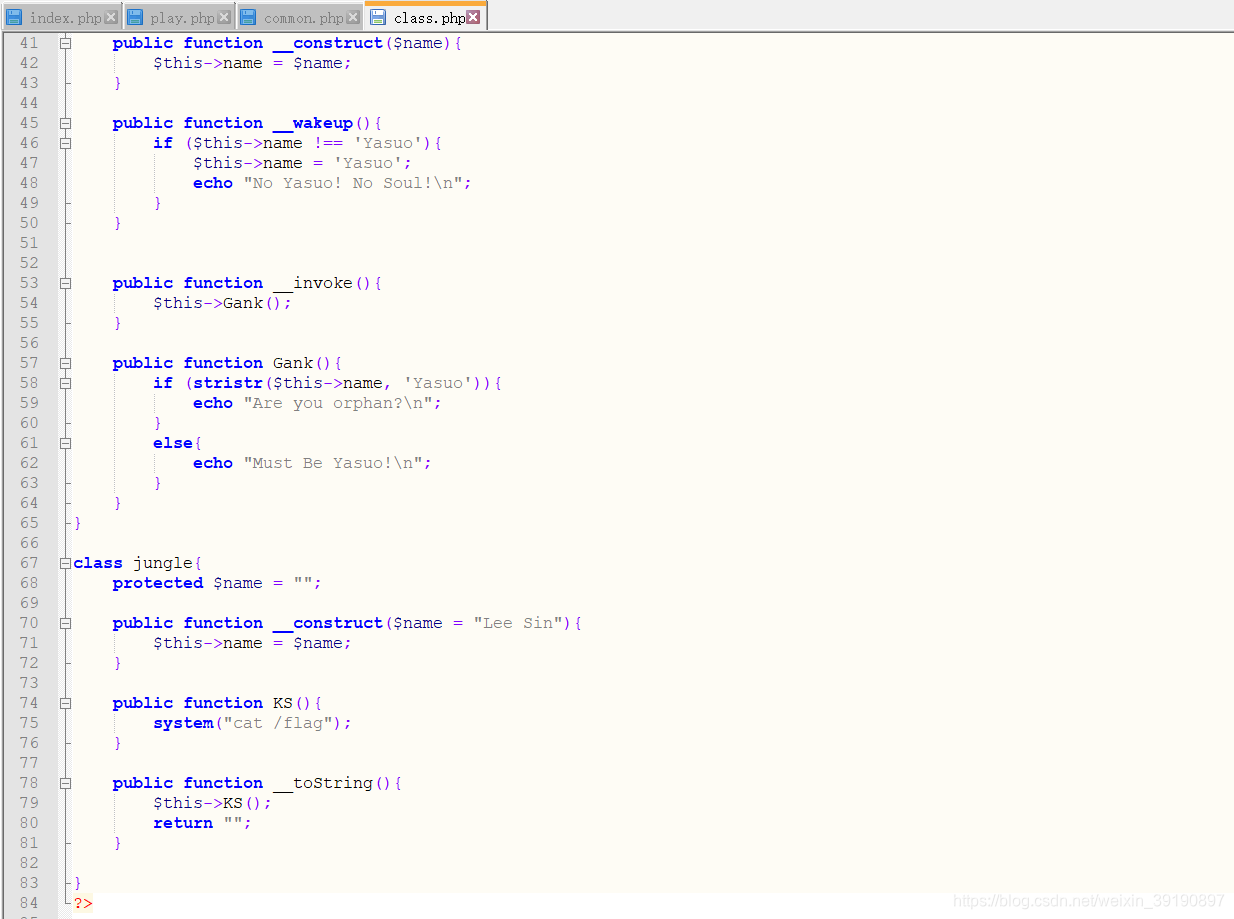Collapse the __invoke function fold at line 53
The image size is (1234, 919).
click(65, 283)
